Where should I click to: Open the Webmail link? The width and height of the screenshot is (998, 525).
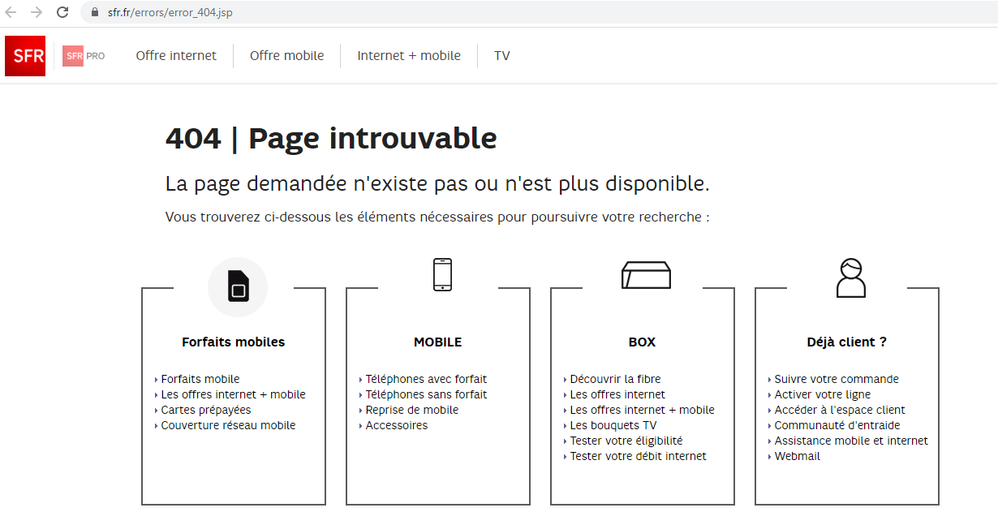click(797, 456)
